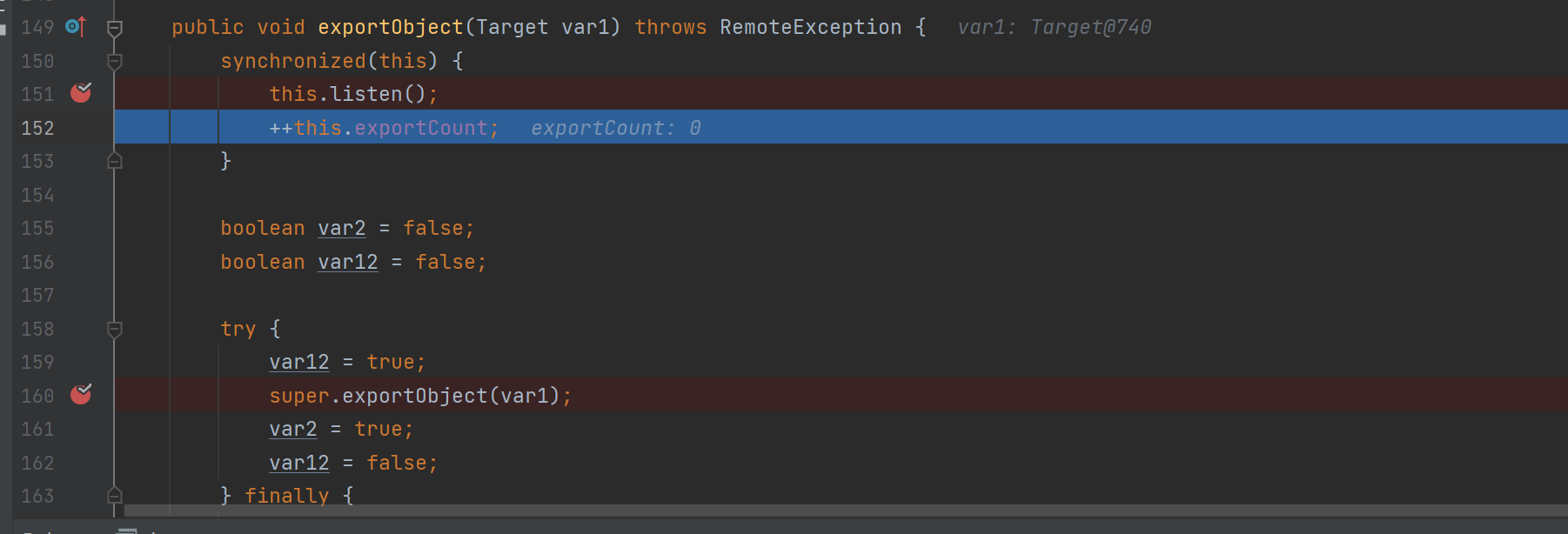The height and width of the screenshot is (534, 1568).
Task: Click inline debug value 'exportCount: 0'
Action: [x=615, y=128]
